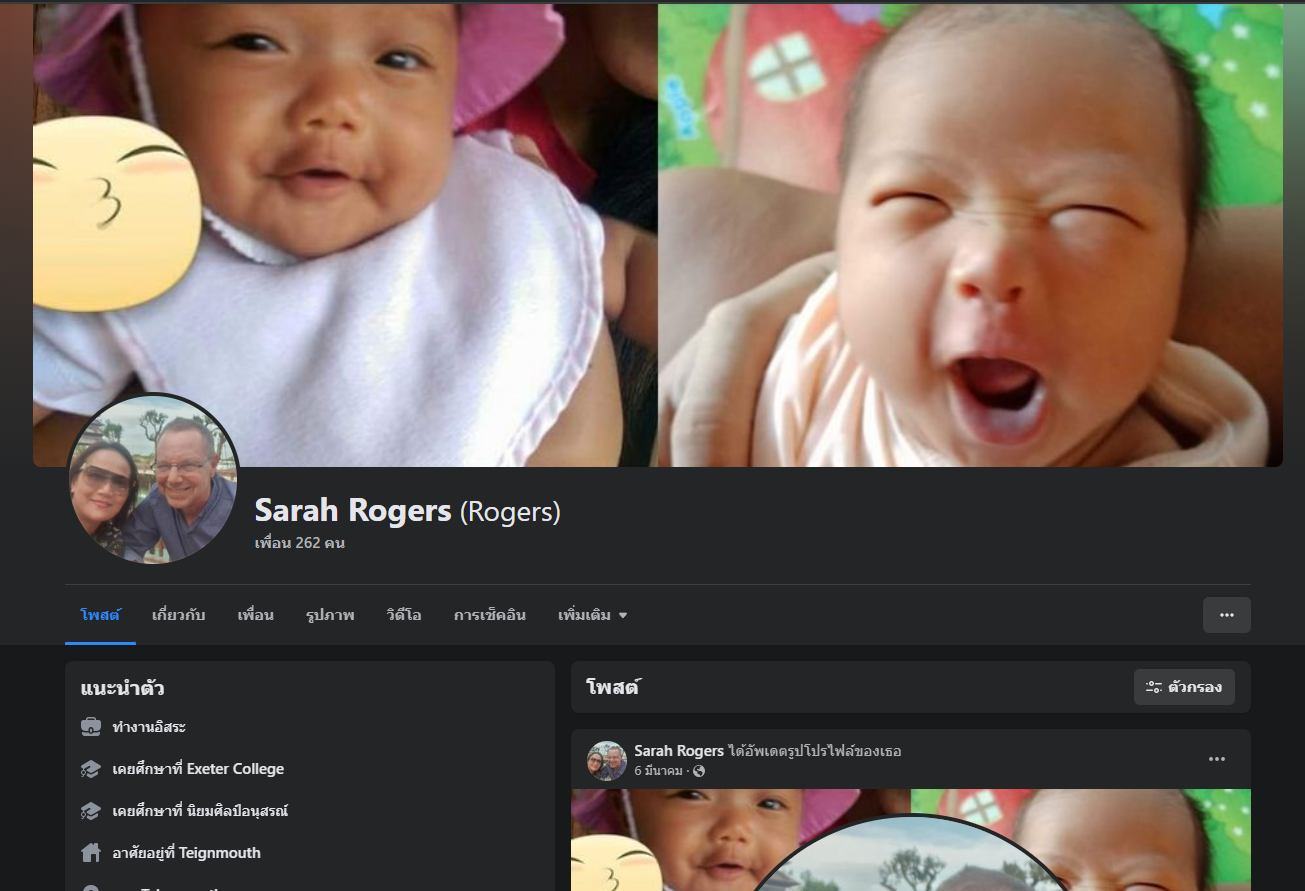1305x891 pixels.
Task: Open the three-dot options on Sarah Rogers' post
Action: 1217,759
